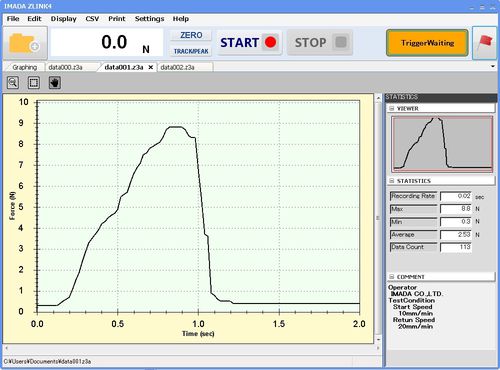Click the TriggerWaiting button
The image size is (500, 370).
click(427, 43)
